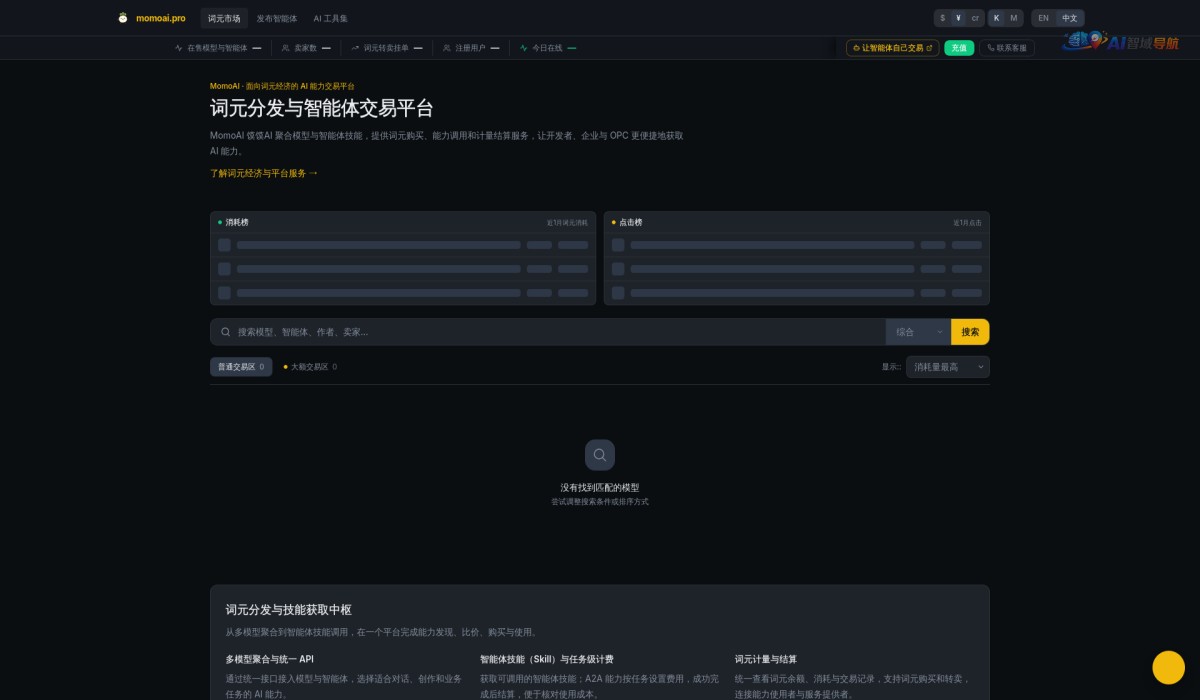
Task: Select the 普通交易区 tab
Action: (241, 367)
